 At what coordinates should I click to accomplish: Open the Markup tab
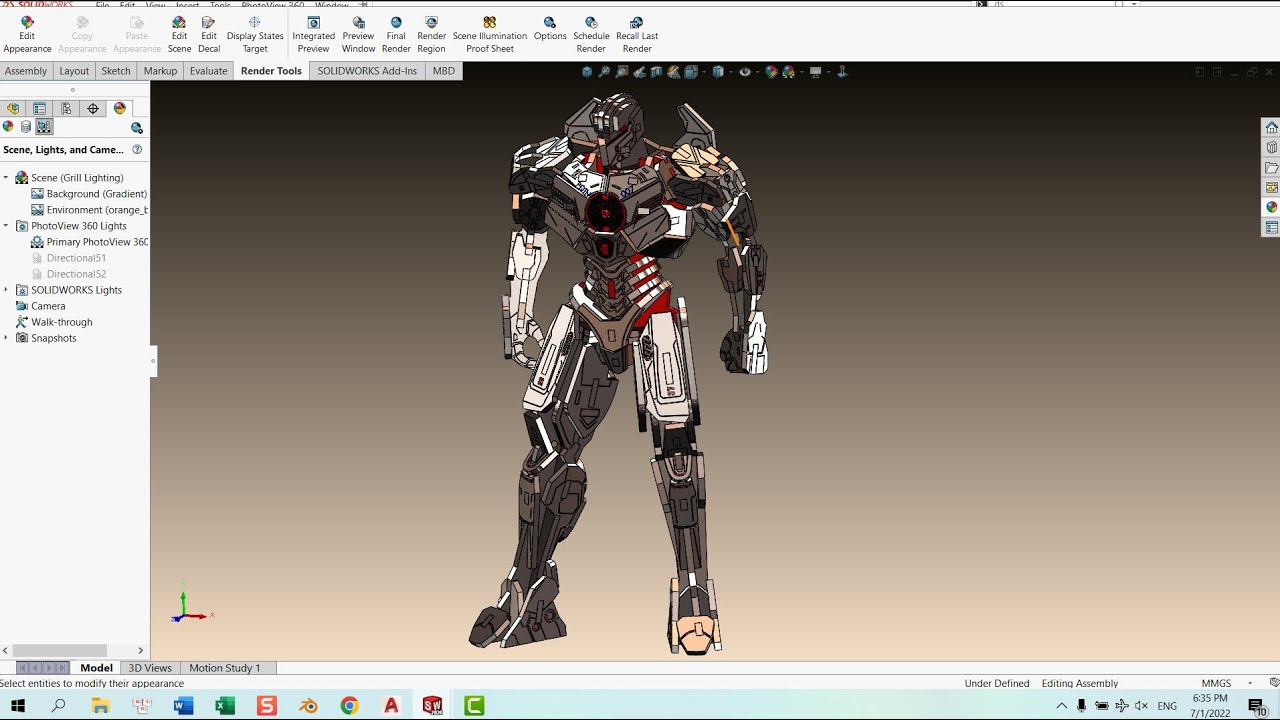[160, 71]
